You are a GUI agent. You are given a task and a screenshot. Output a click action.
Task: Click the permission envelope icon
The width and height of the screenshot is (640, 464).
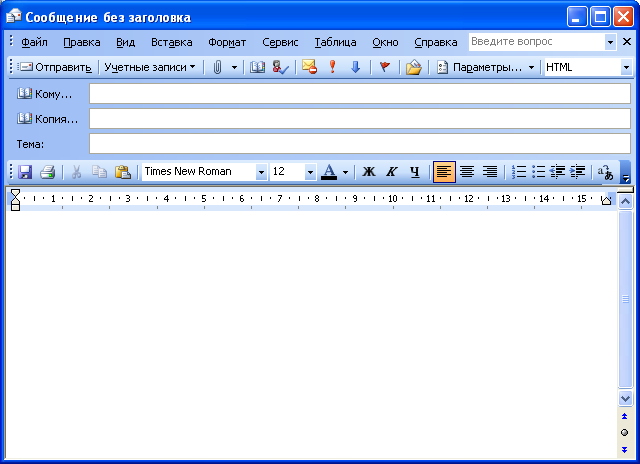(309, 67)
